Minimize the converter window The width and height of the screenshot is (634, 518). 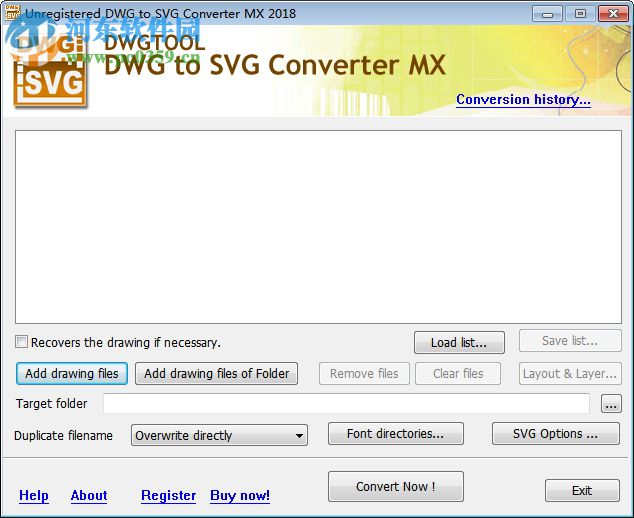click(x=547, y=14)
